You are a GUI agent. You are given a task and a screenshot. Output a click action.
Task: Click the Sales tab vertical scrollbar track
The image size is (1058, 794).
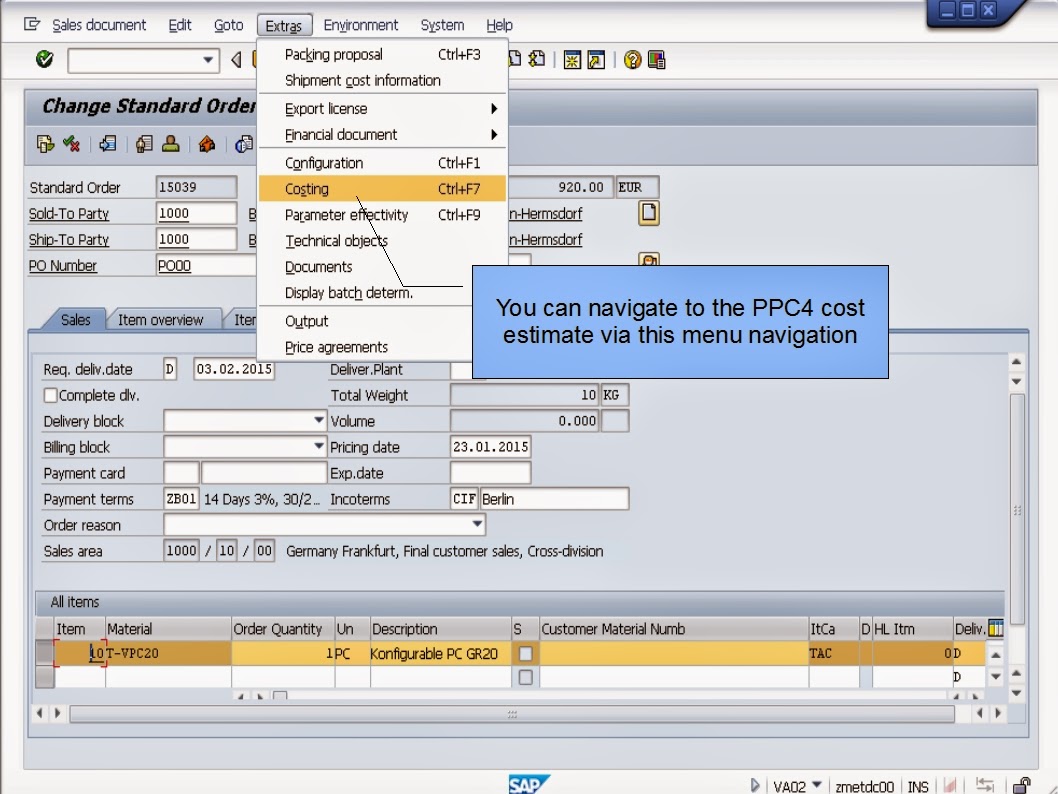coord(1017,509)
